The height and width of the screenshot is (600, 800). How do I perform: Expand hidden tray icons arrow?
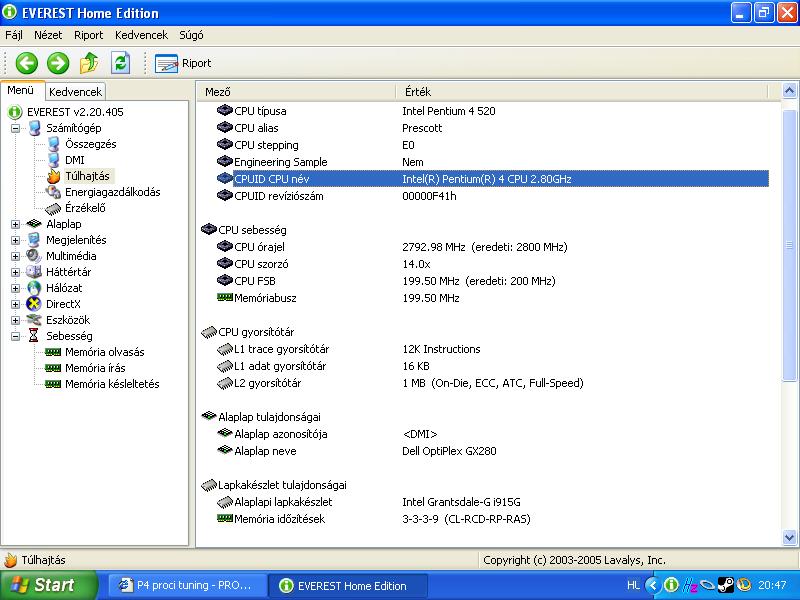pos(652,585)
